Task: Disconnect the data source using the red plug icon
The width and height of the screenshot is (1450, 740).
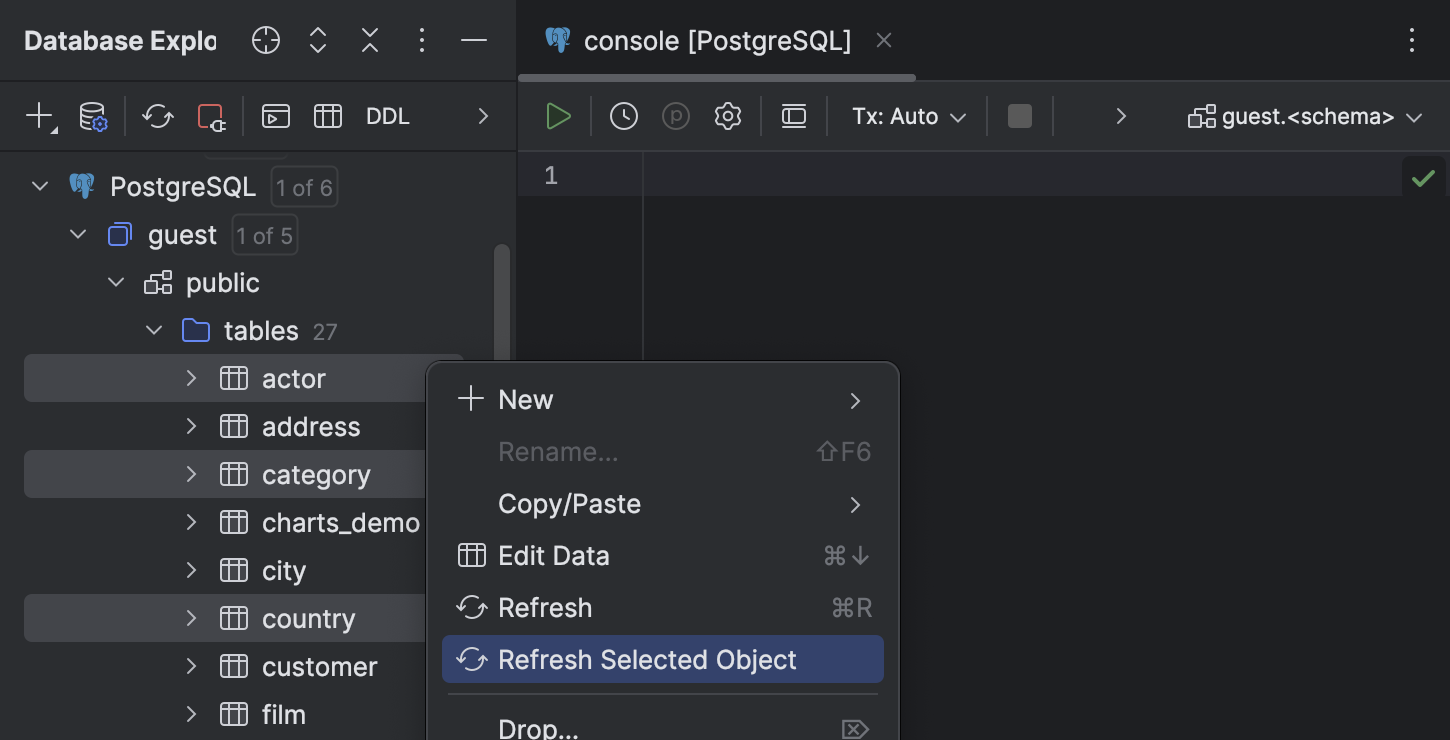Action: click(211, 116)
